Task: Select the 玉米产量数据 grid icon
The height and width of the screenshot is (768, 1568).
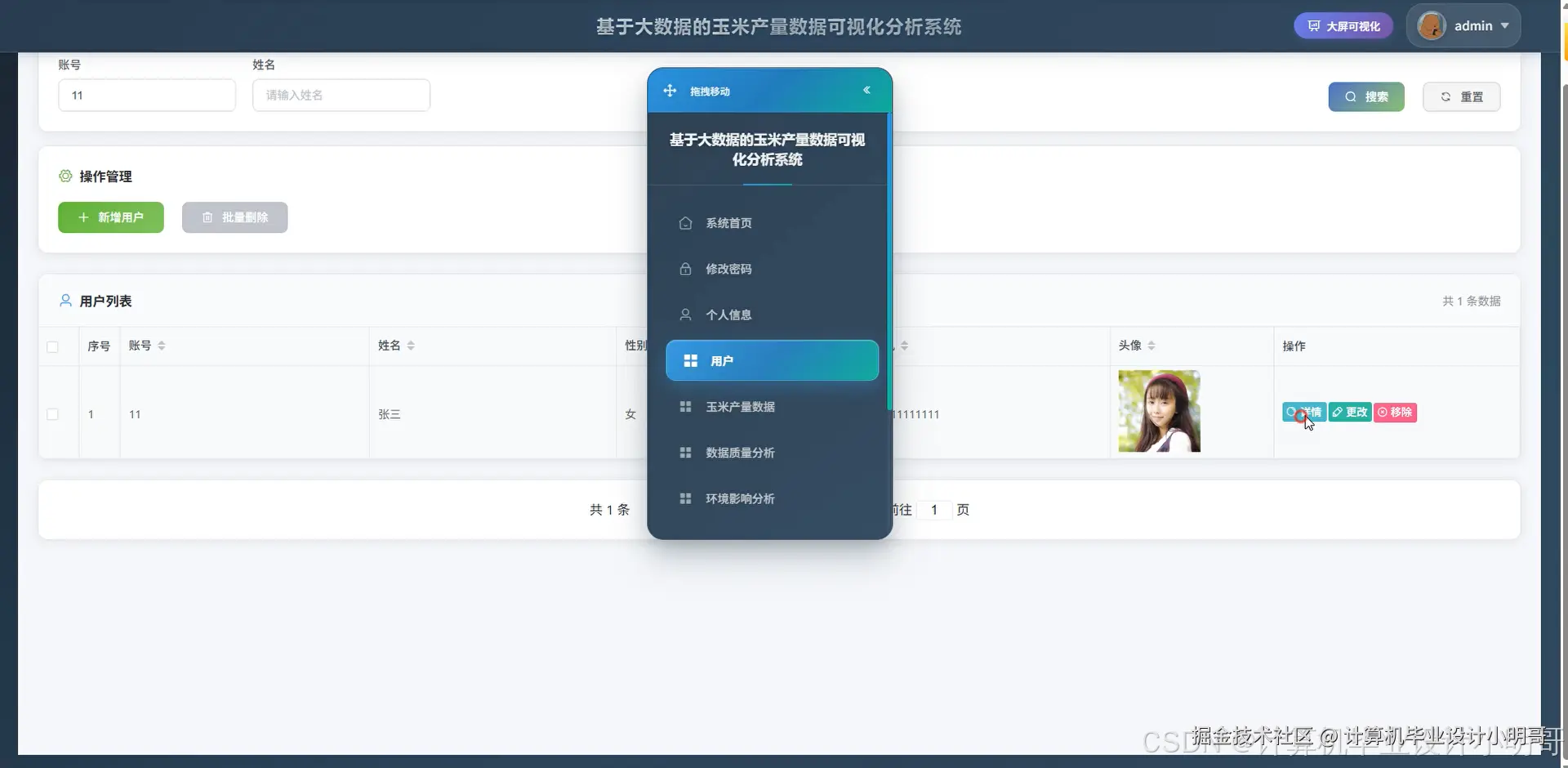Action: point(685,406)
